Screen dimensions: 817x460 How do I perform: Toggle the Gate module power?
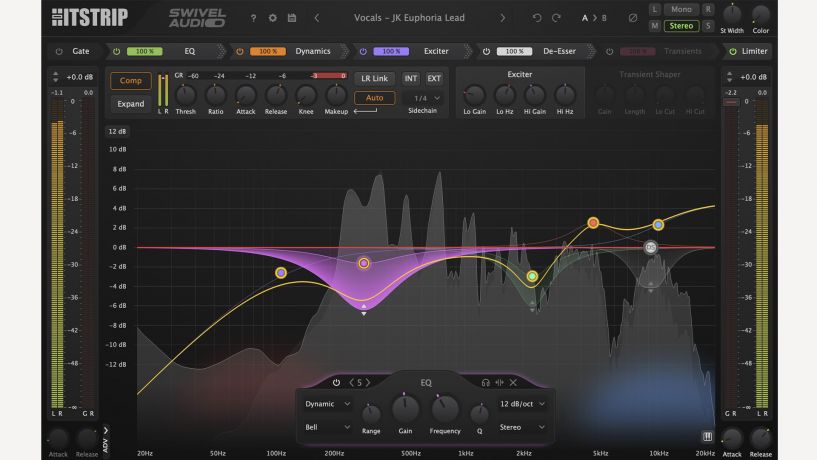pos(58,51)
